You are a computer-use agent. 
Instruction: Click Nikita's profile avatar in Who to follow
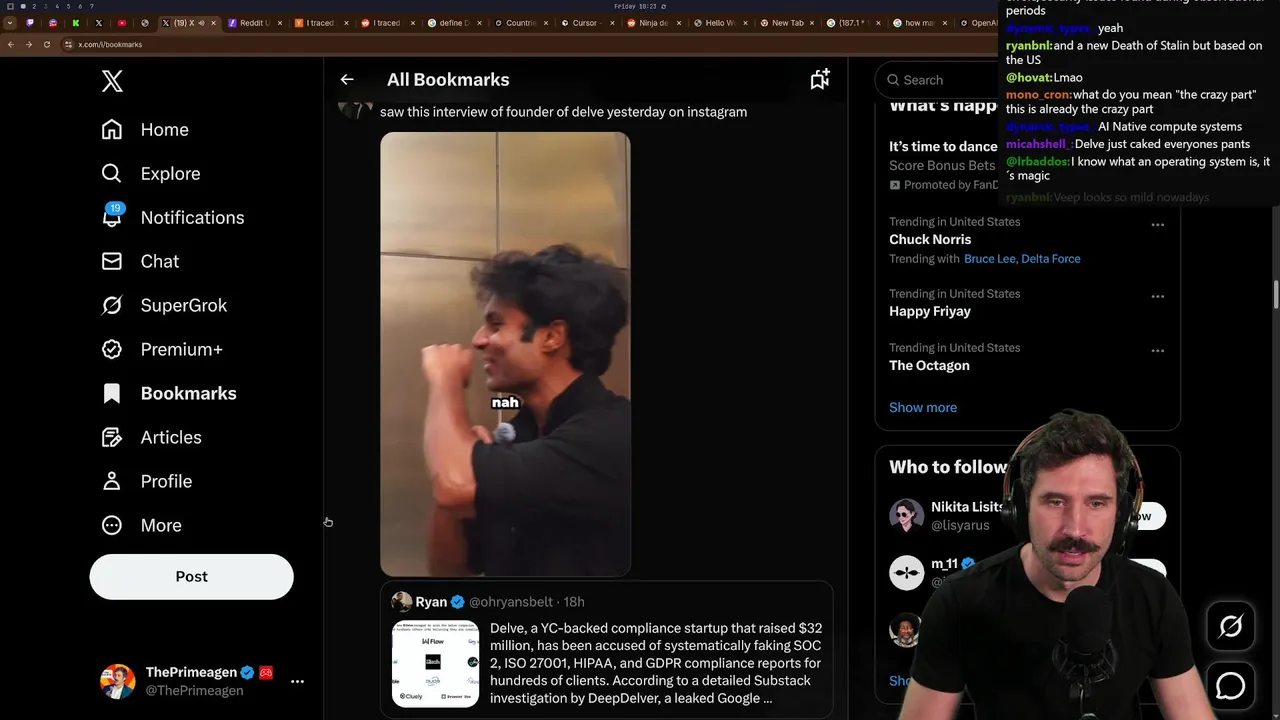[907, 515]
